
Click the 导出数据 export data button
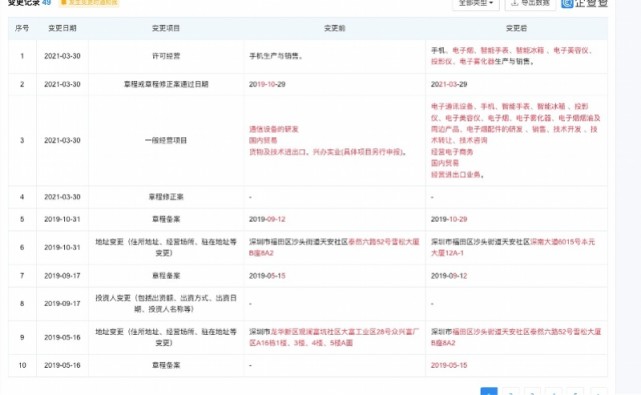click(530, 3)
